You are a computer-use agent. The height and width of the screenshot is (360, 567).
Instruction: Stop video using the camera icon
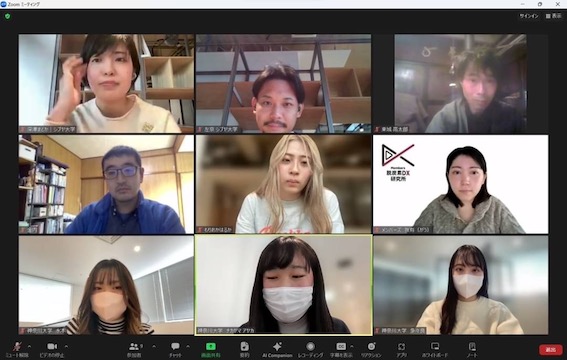(52, 350)
